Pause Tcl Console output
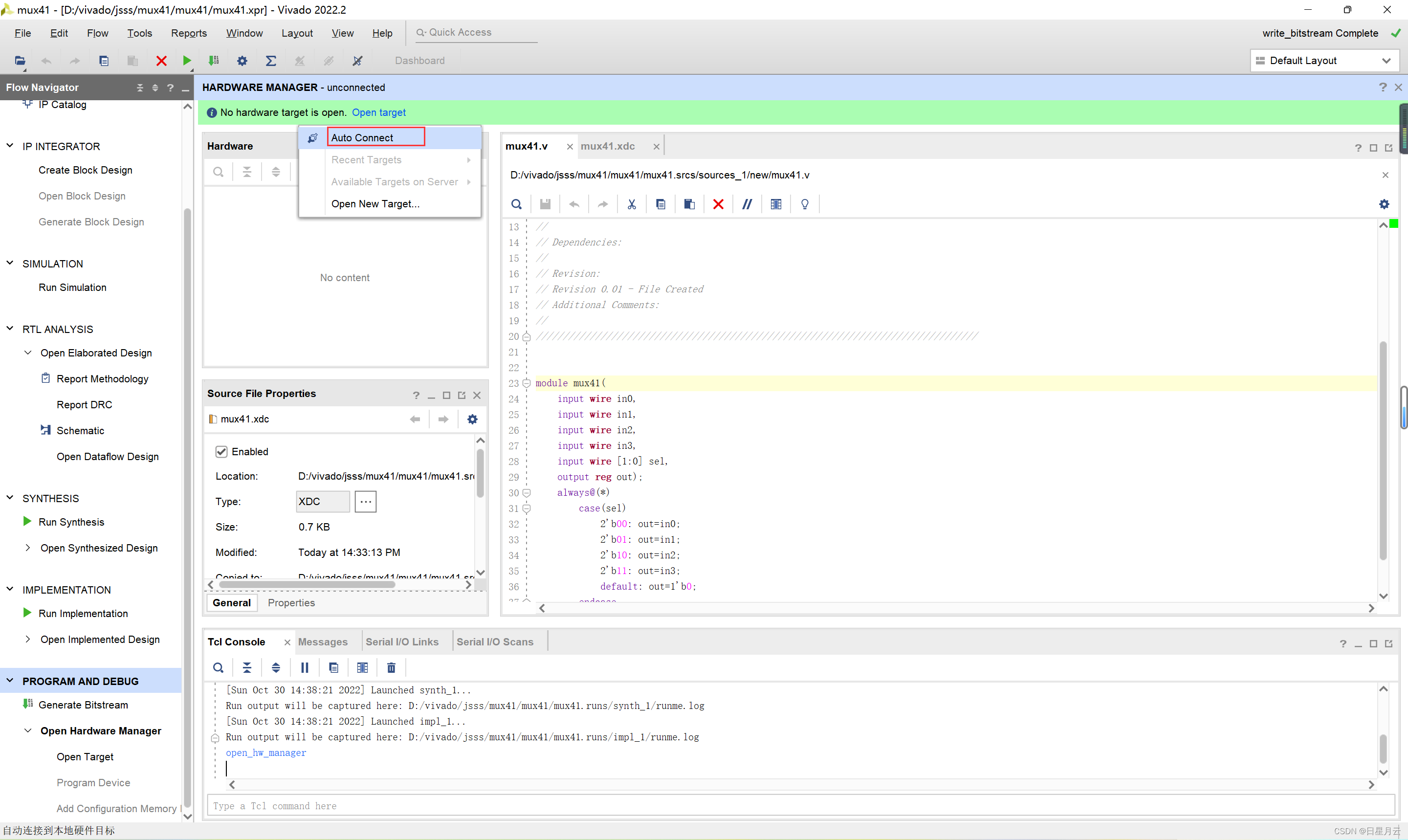Screen dimensions: 1408x840 click(x=305, y=668)
